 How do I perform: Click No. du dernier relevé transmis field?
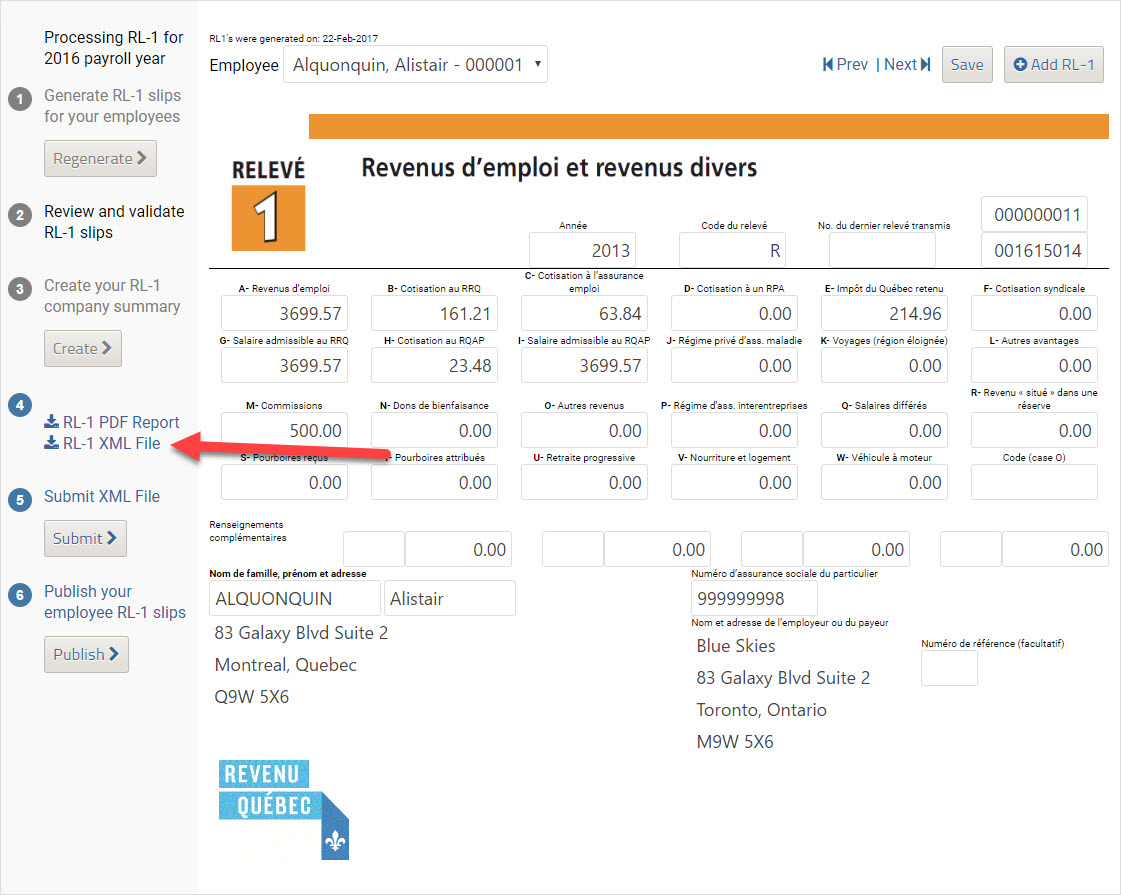[882, 250]
